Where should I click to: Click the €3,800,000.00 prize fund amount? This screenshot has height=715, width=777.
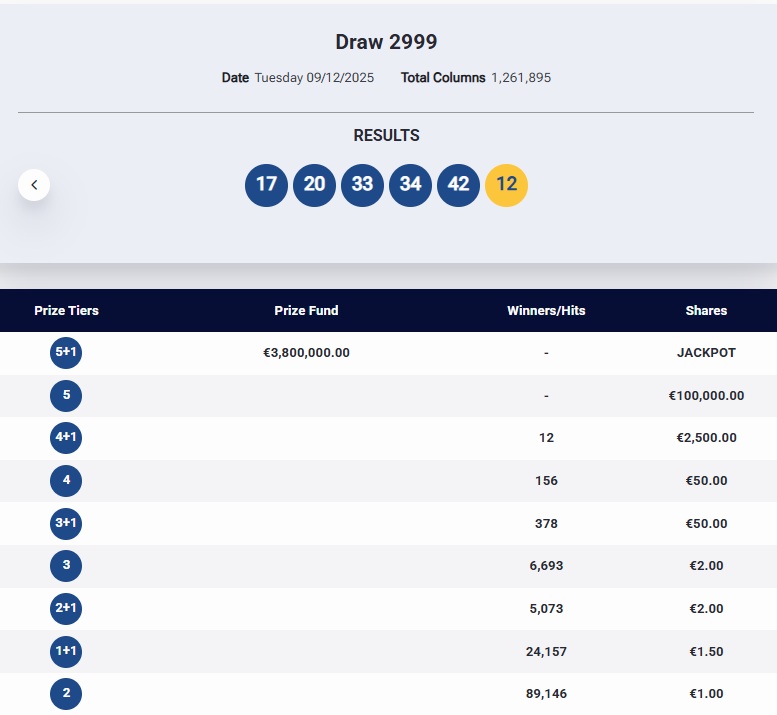coord(306,353)
